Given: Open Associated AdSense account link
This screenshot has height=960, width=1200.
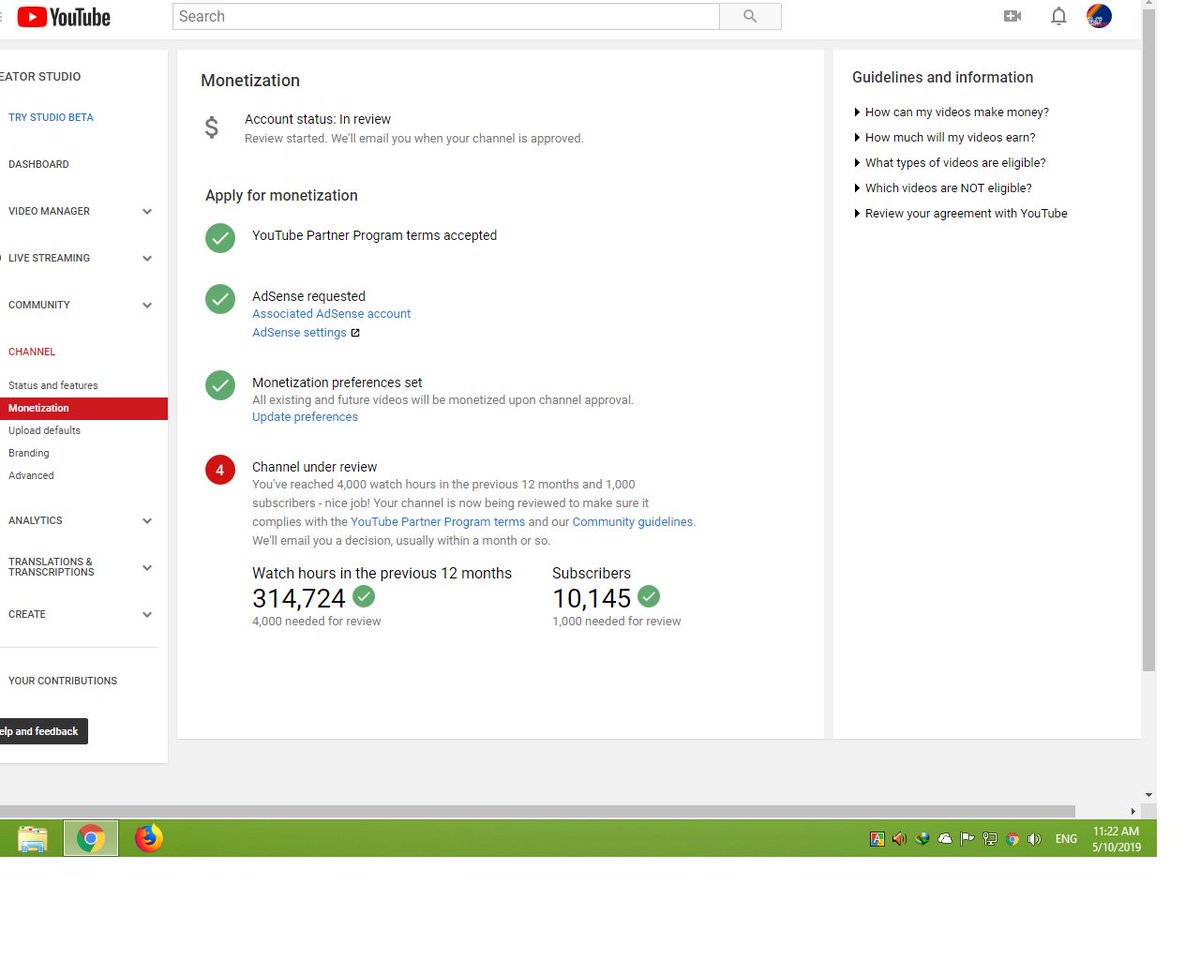Looking at the screenshot, I should 331,314.
